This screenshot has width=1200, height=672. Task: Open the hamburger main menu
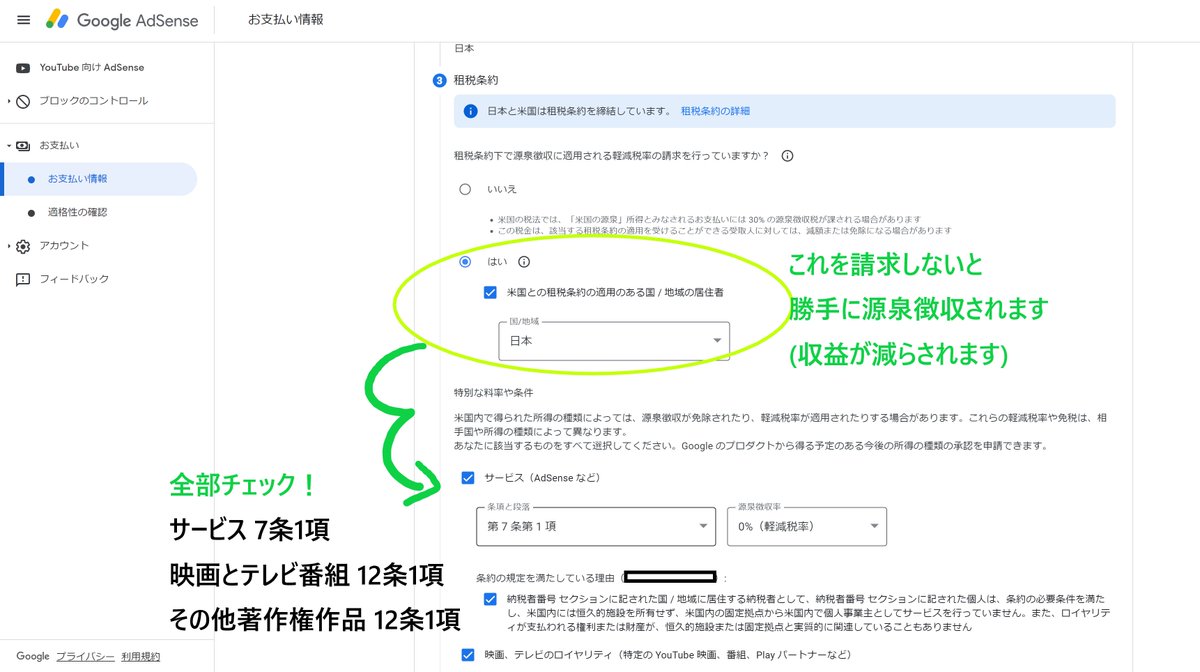23,20
